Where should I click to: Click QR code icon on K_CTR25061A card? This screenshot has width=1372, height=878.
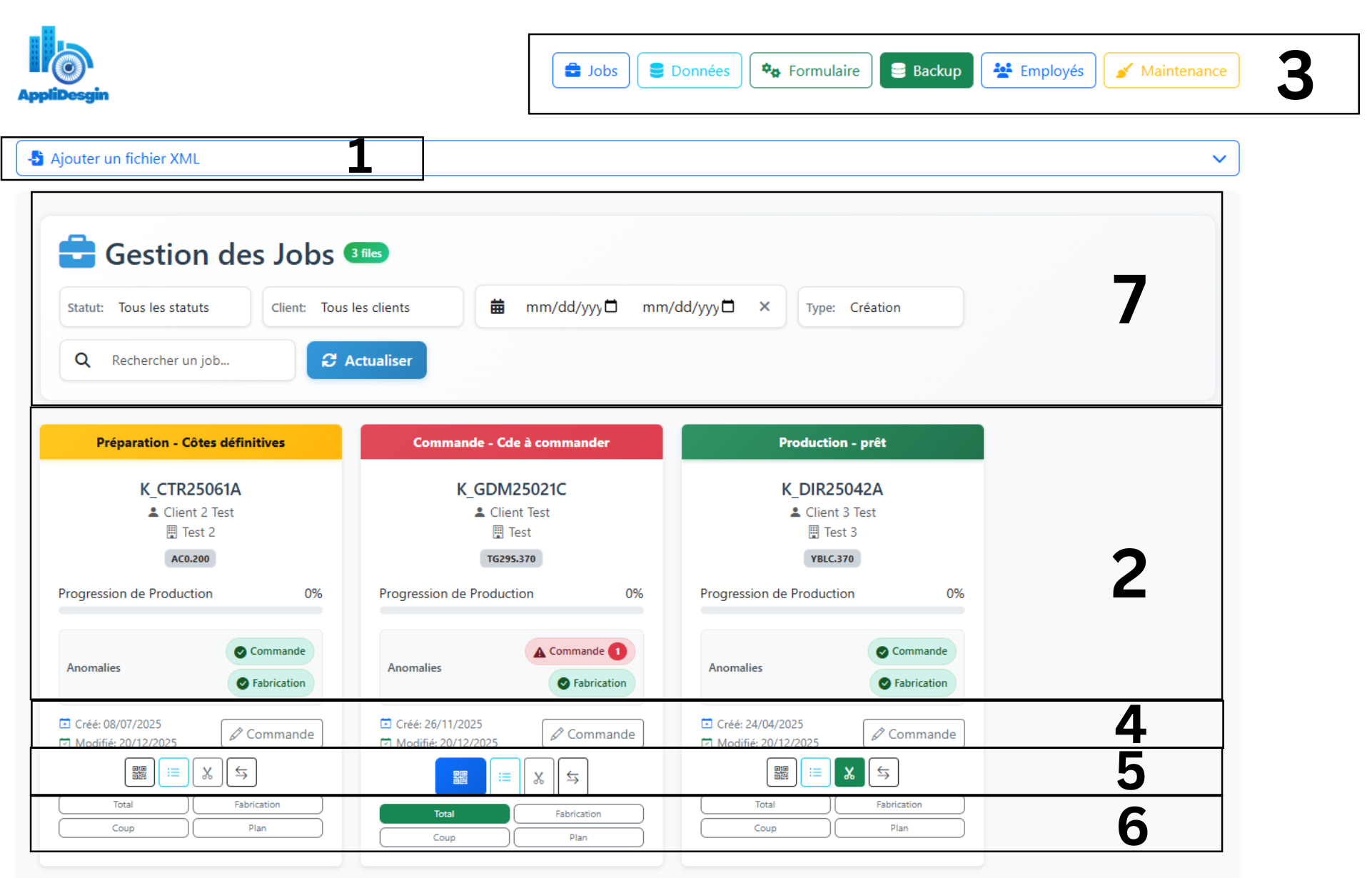coord(140,772)
